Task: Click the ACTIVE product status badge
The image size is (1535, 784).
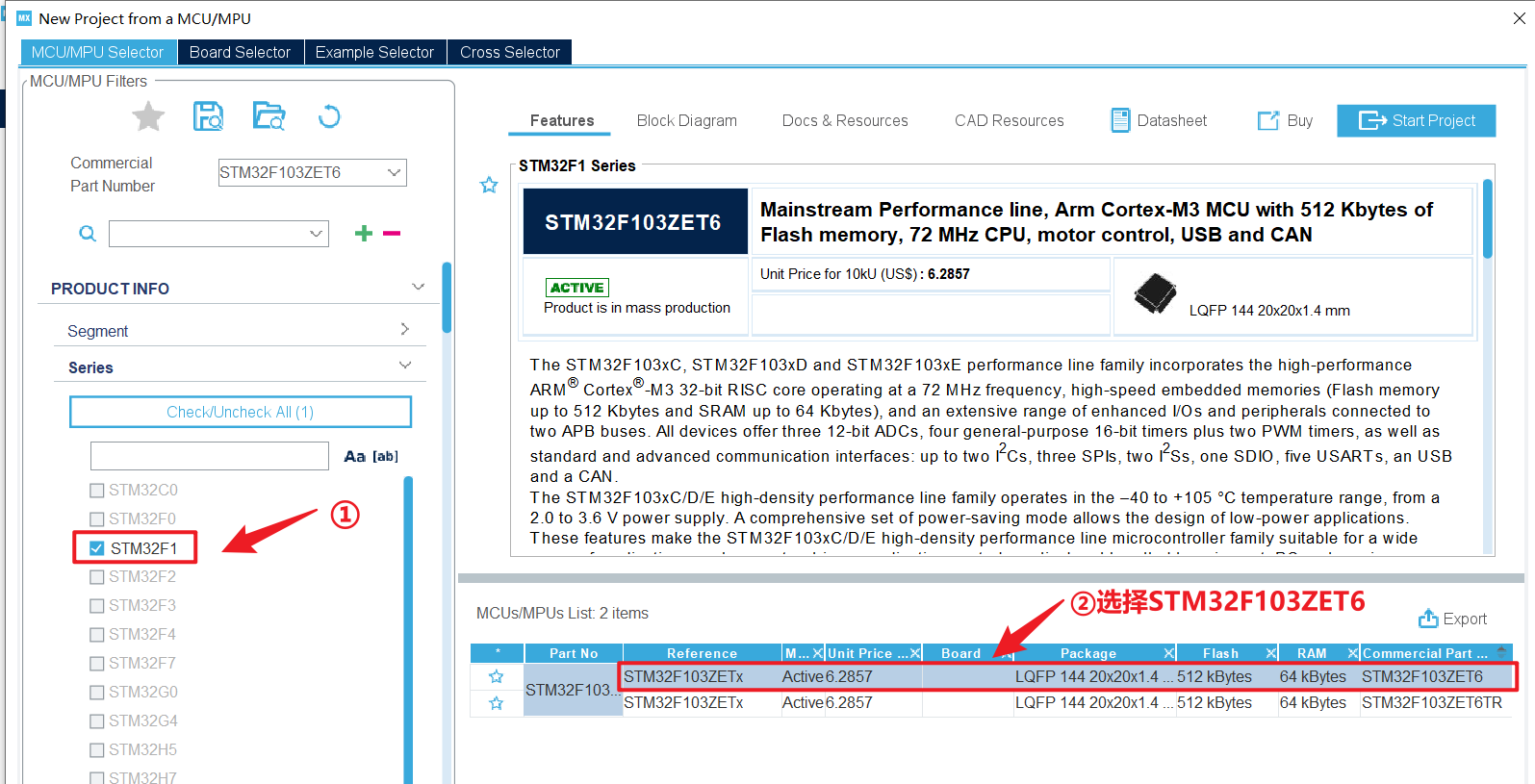Action: pyautogui.click(x=577, y=288)
